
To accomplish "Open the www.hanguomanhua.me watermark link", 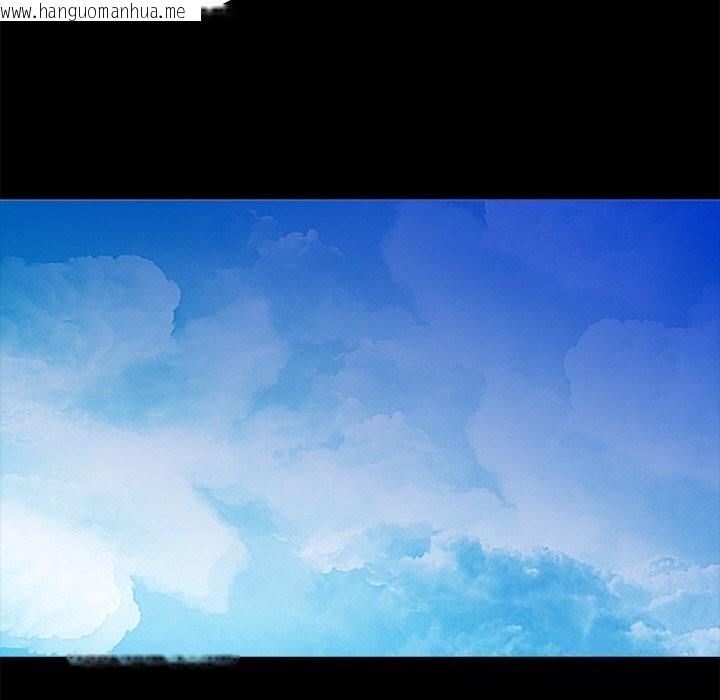I will point(94,11).
